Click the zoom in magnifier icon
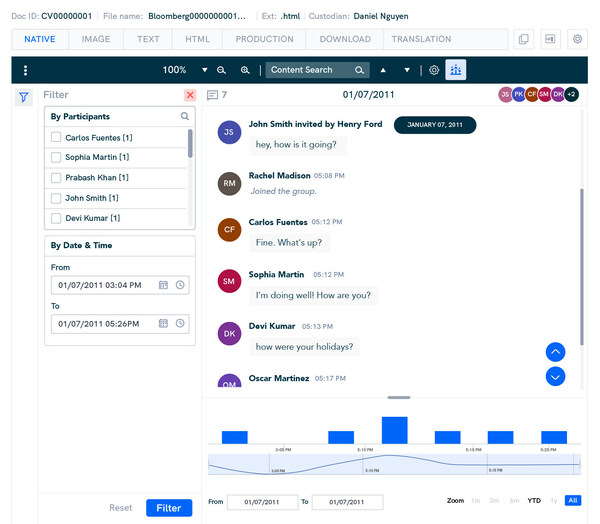The width and height of the screenshot is (600, 524). (245, 70)
